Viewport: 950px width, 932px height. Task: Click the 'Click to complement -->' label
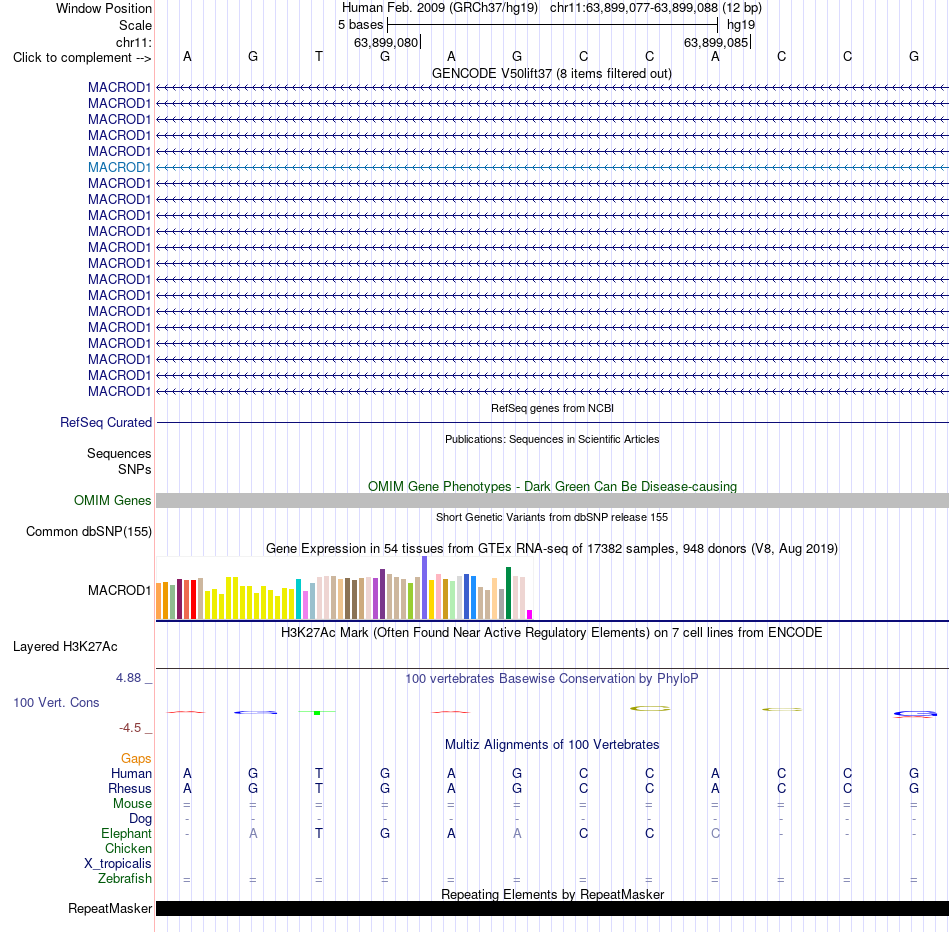pos(82,58)
